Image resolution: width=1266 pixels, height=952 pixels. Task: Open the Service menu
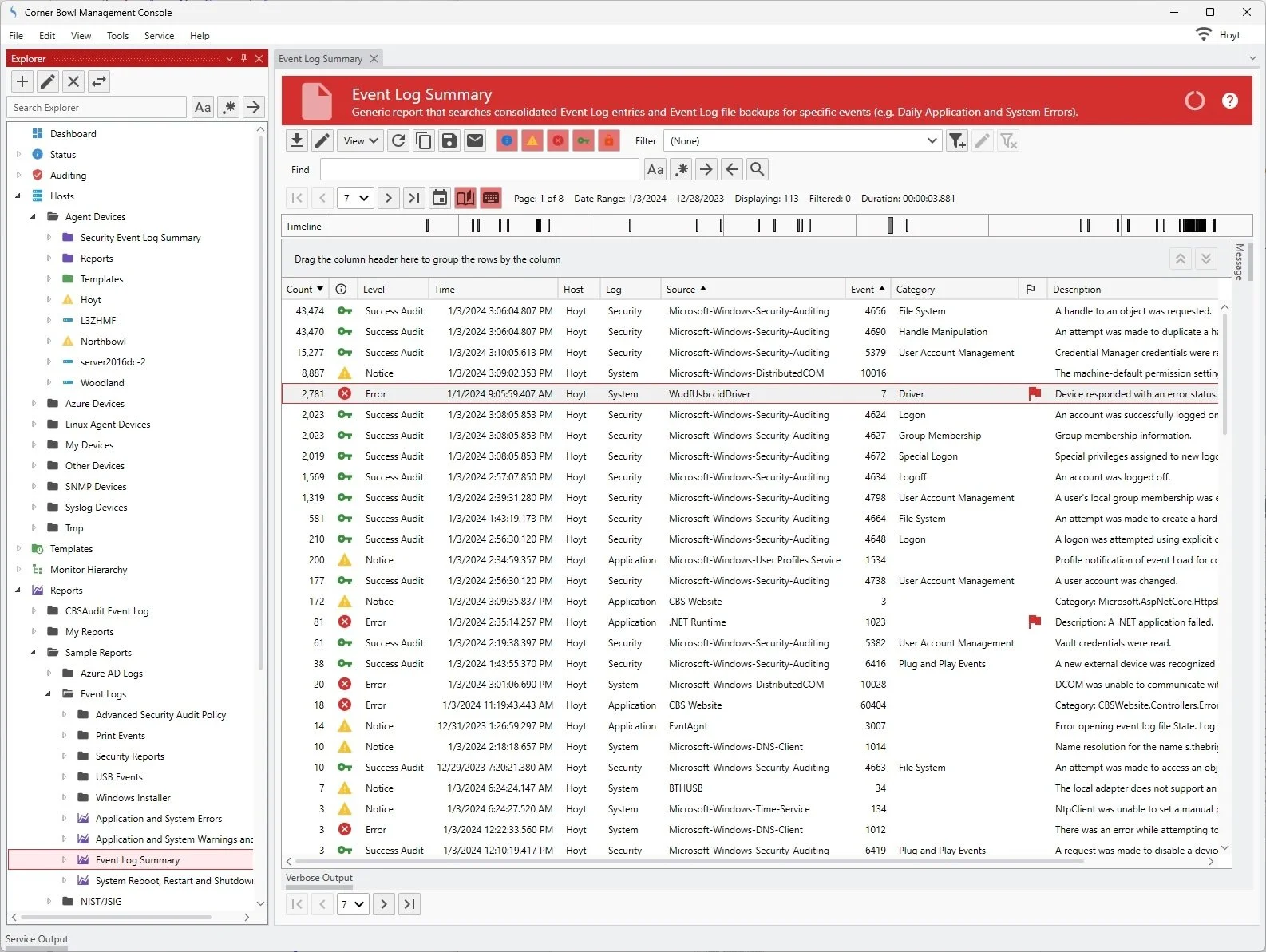pyautogui.click(x=159, y=35)
